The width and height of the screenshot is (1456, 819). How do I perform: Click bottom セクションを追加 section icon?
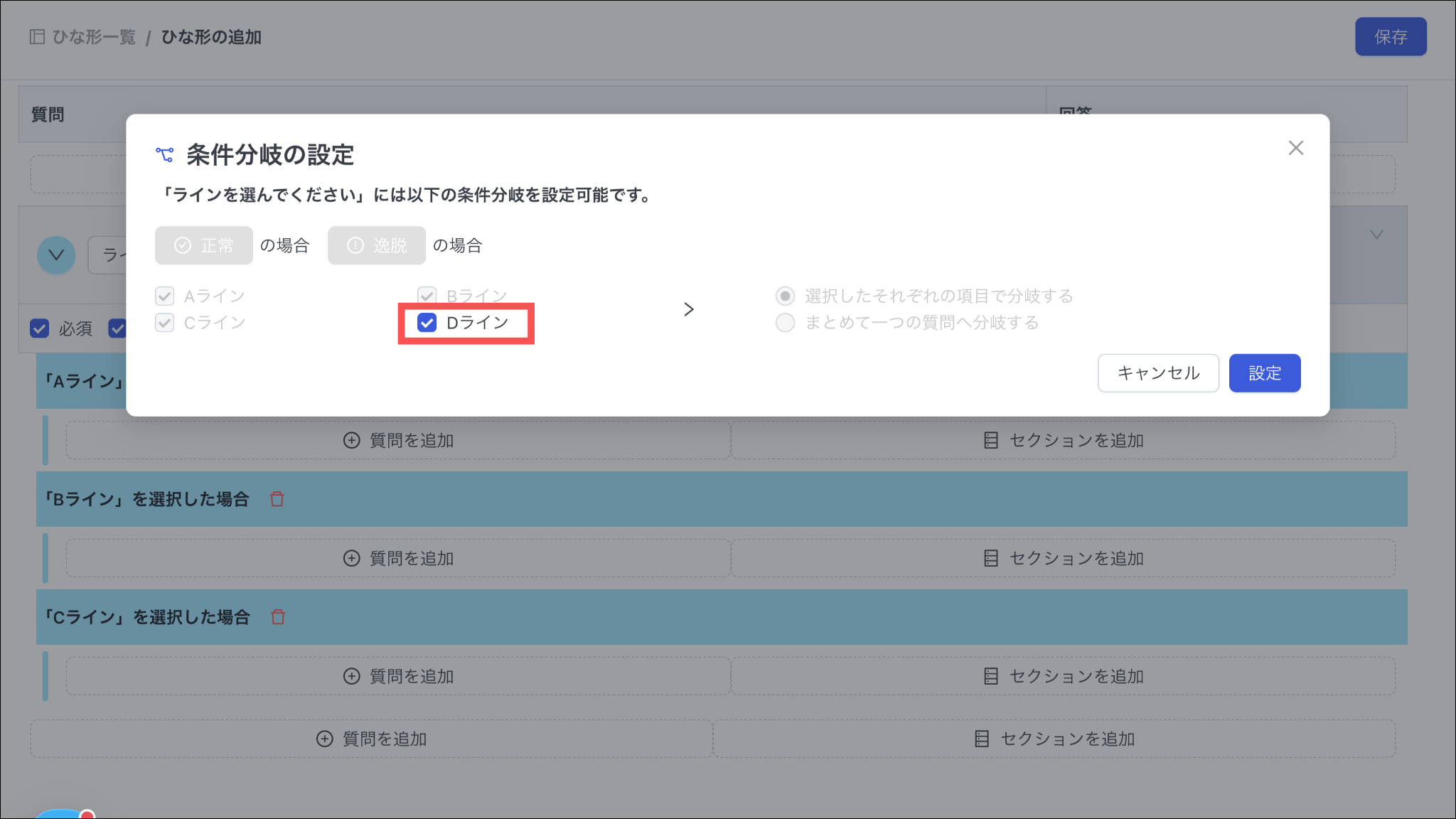(x=982, y=739)
